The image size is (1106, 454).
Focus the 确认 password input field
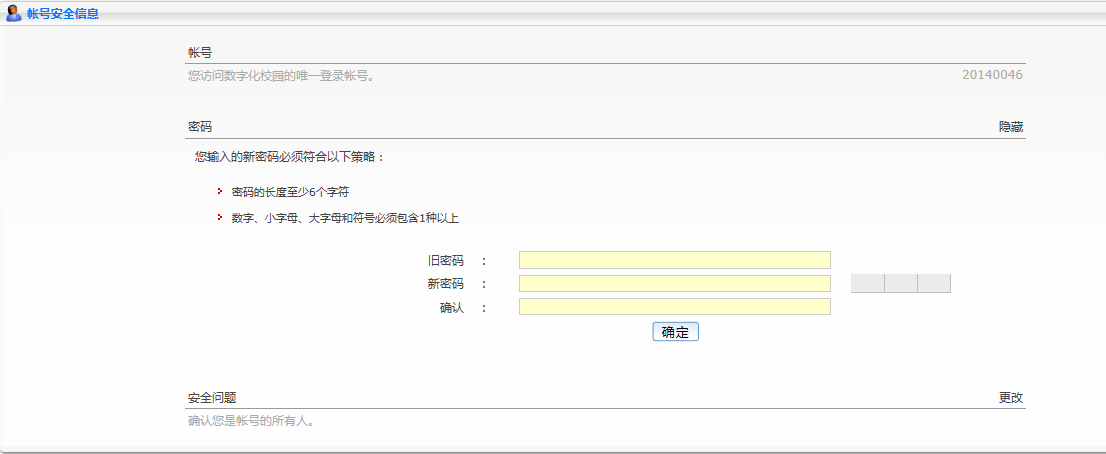tap(674, 306)
